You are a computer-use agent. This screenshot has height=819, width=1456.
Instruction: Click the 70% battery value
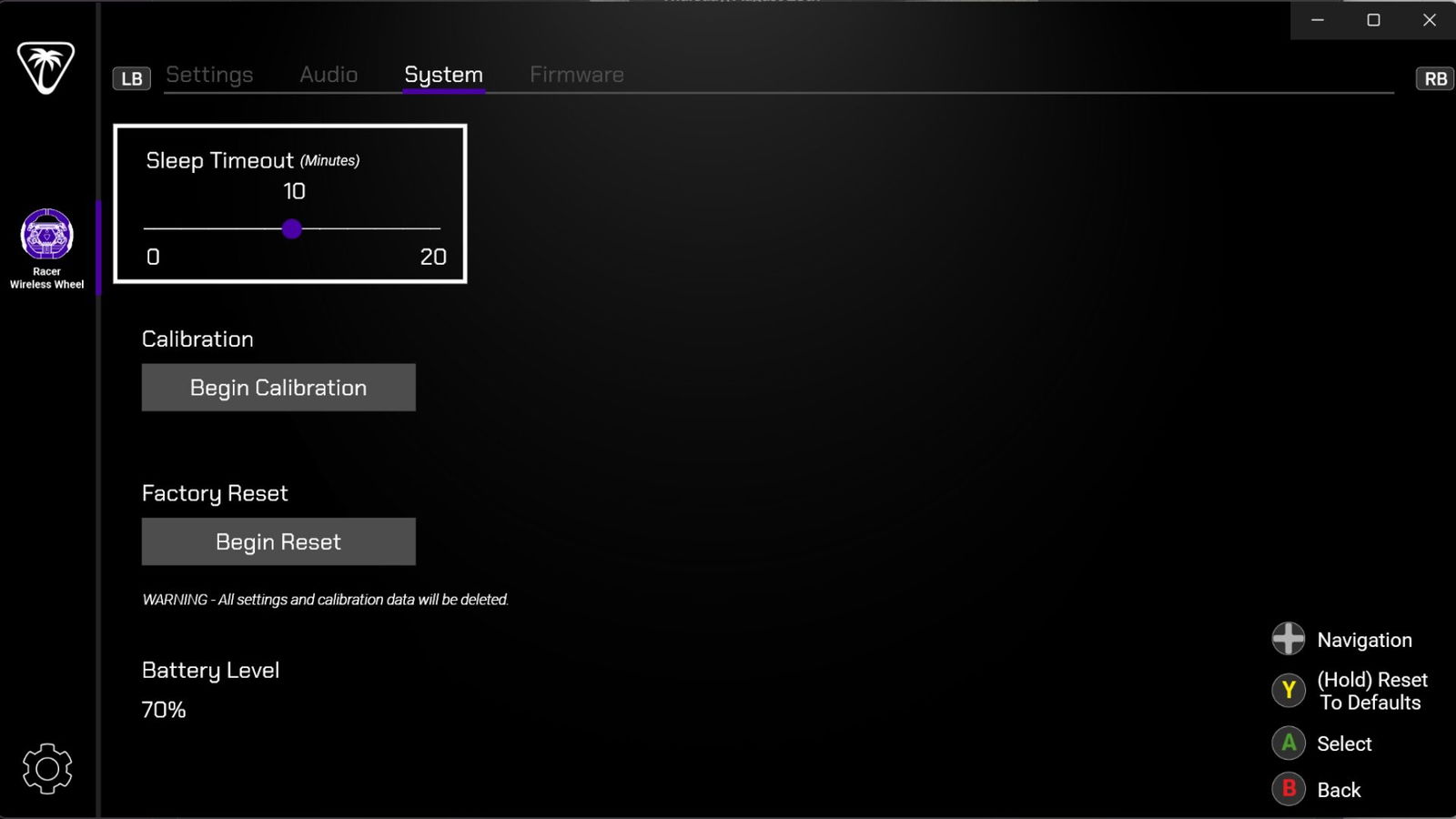[x=164, y=710]
